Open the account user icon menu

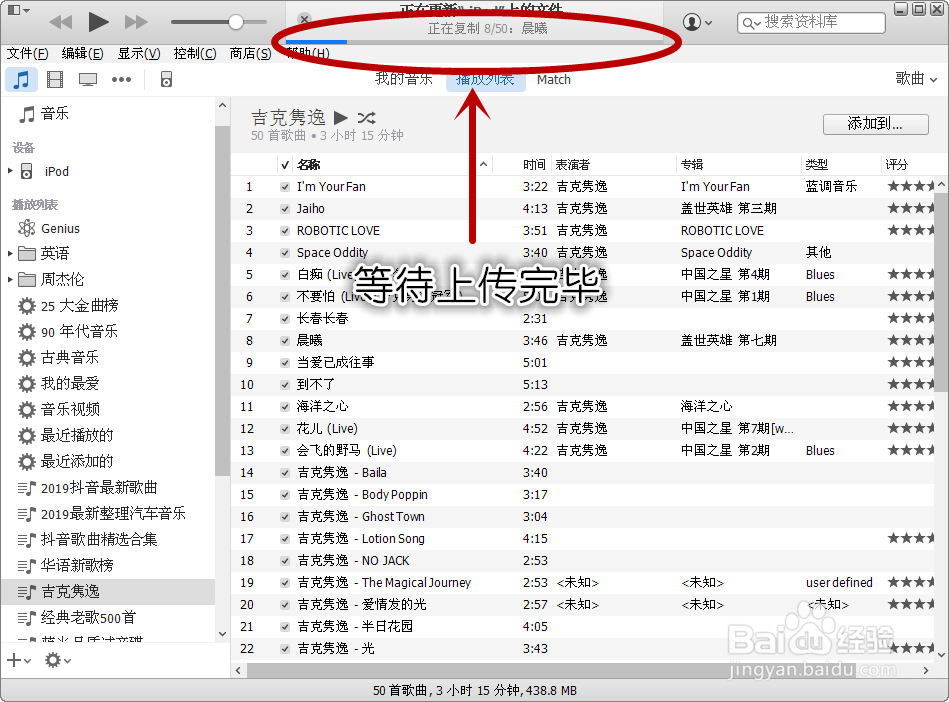click(697, 22)
